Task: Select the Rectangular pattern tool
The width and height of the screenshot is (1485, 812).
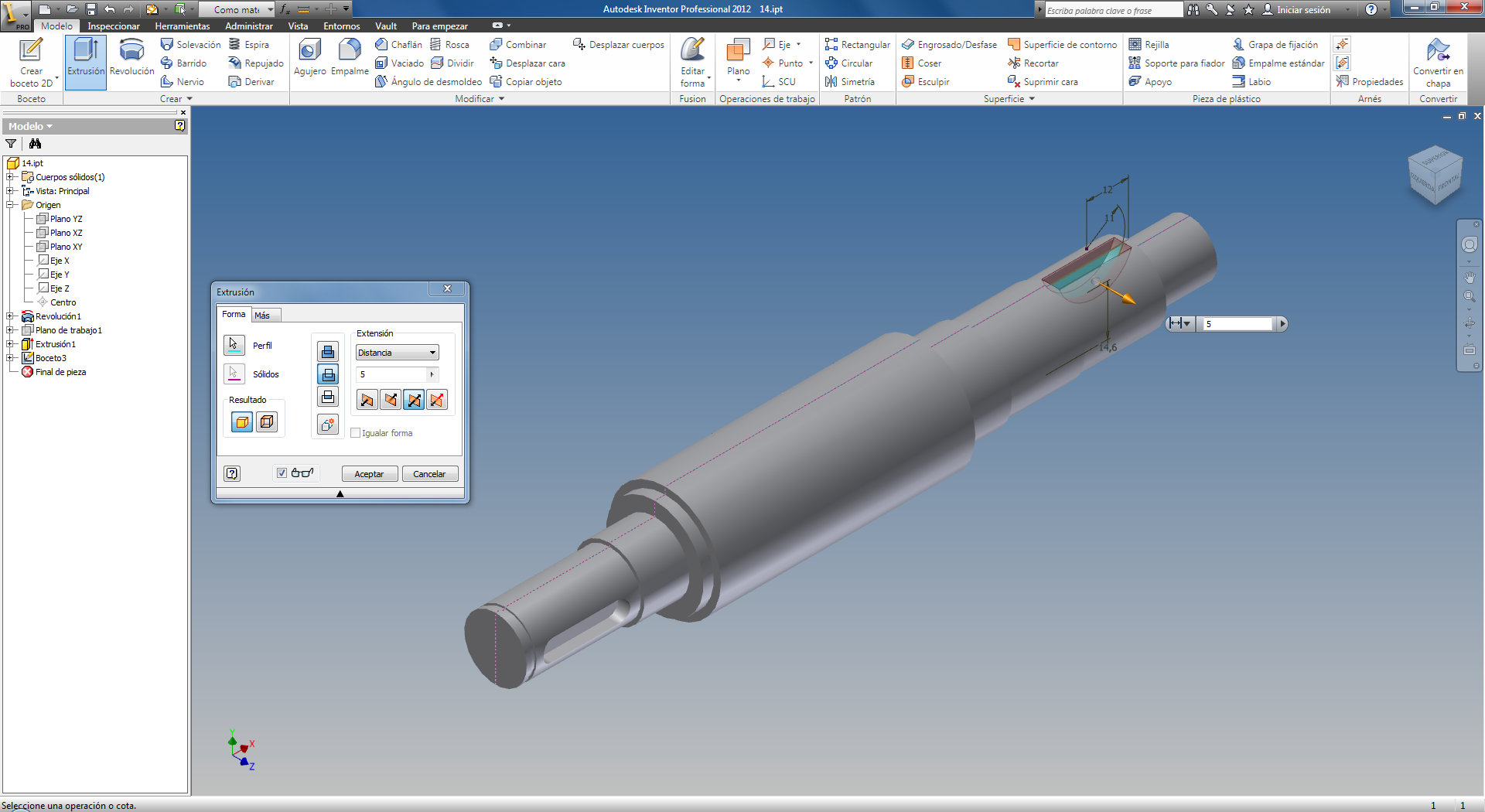Action: [x=857, y=45]
